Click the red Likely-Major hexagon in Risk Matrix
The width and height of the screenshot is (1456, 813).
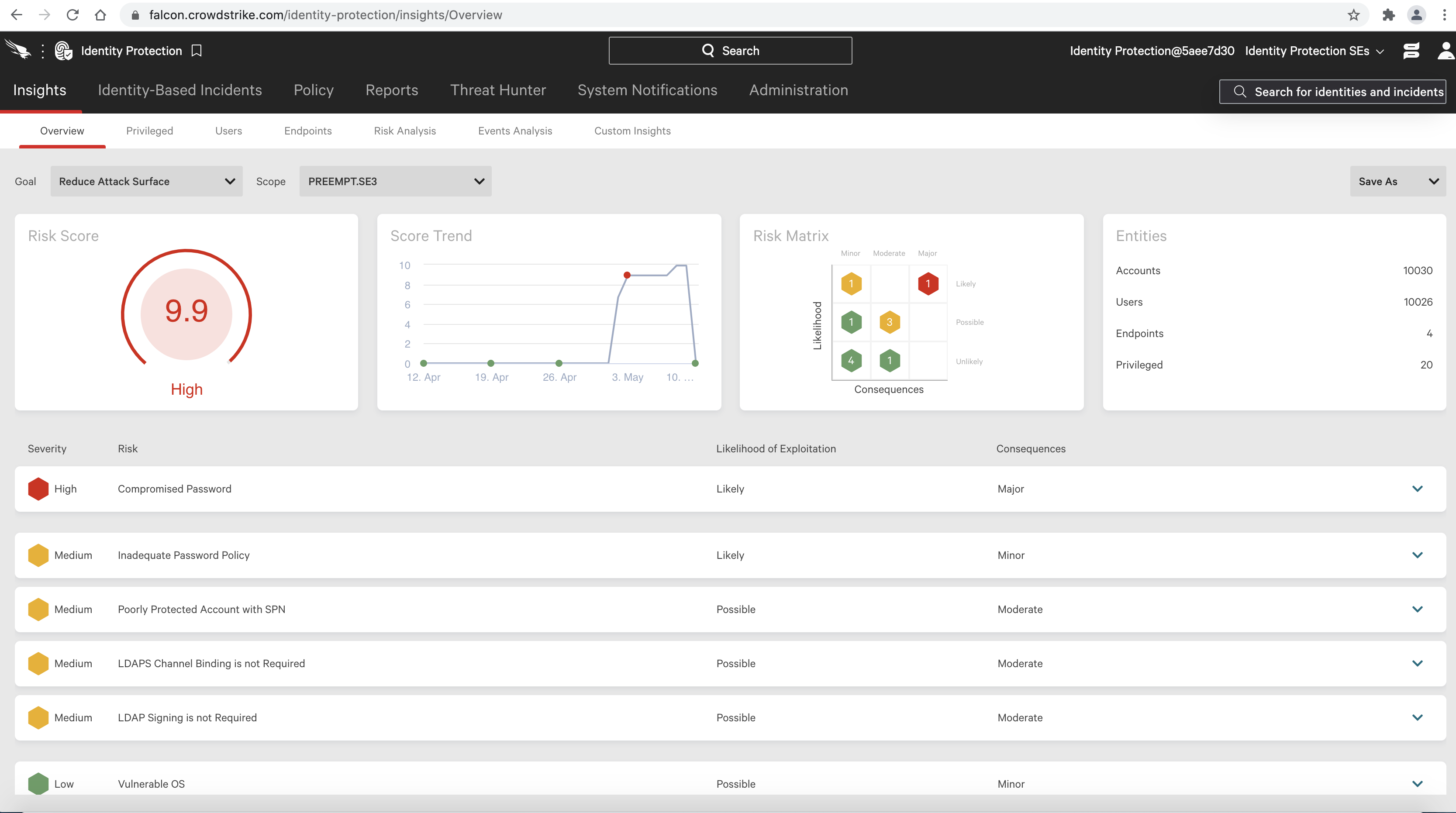928,284
